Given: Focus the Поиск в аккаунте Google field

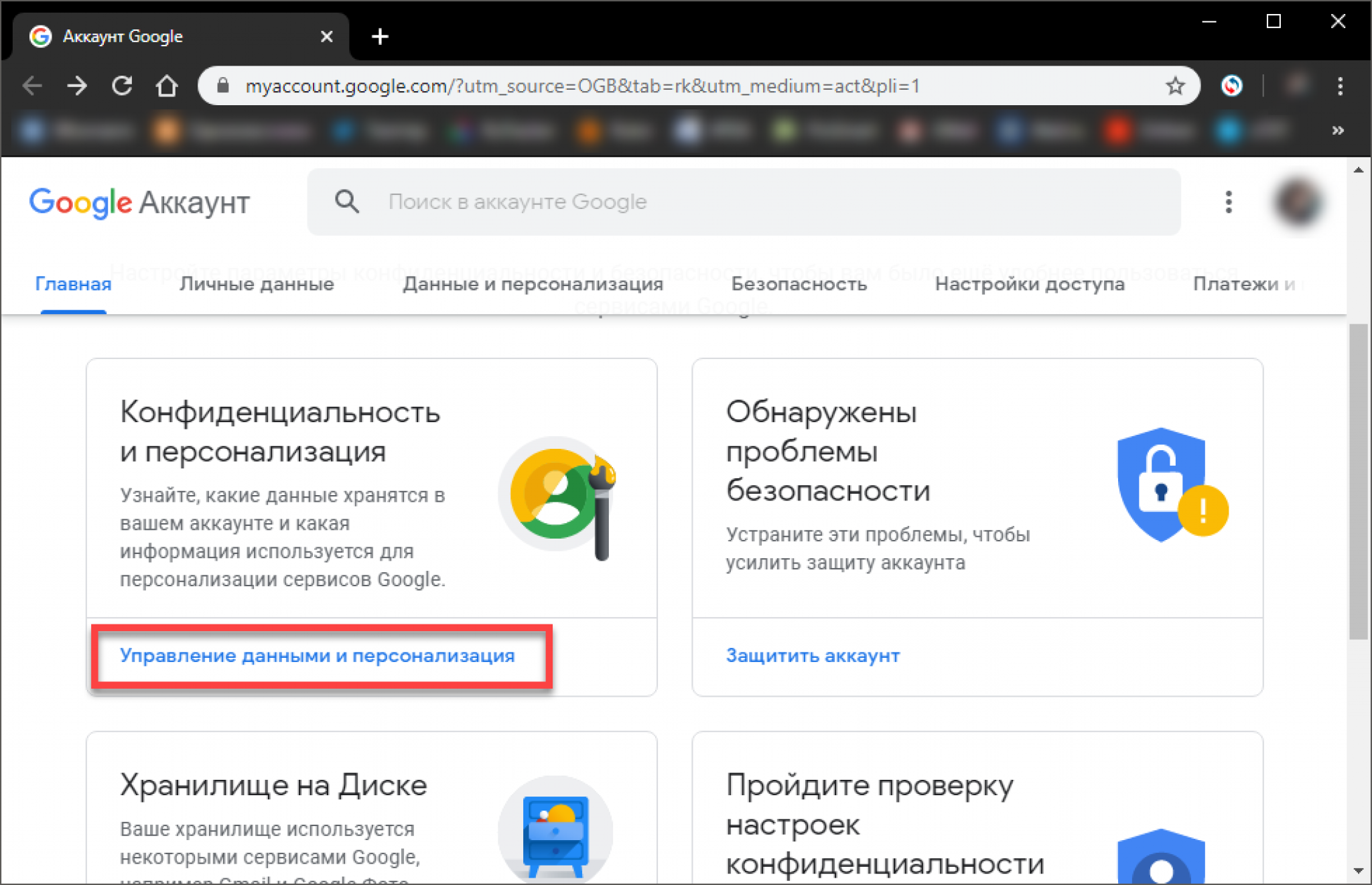Looking at the screenshot, I should tap(744, 202).
